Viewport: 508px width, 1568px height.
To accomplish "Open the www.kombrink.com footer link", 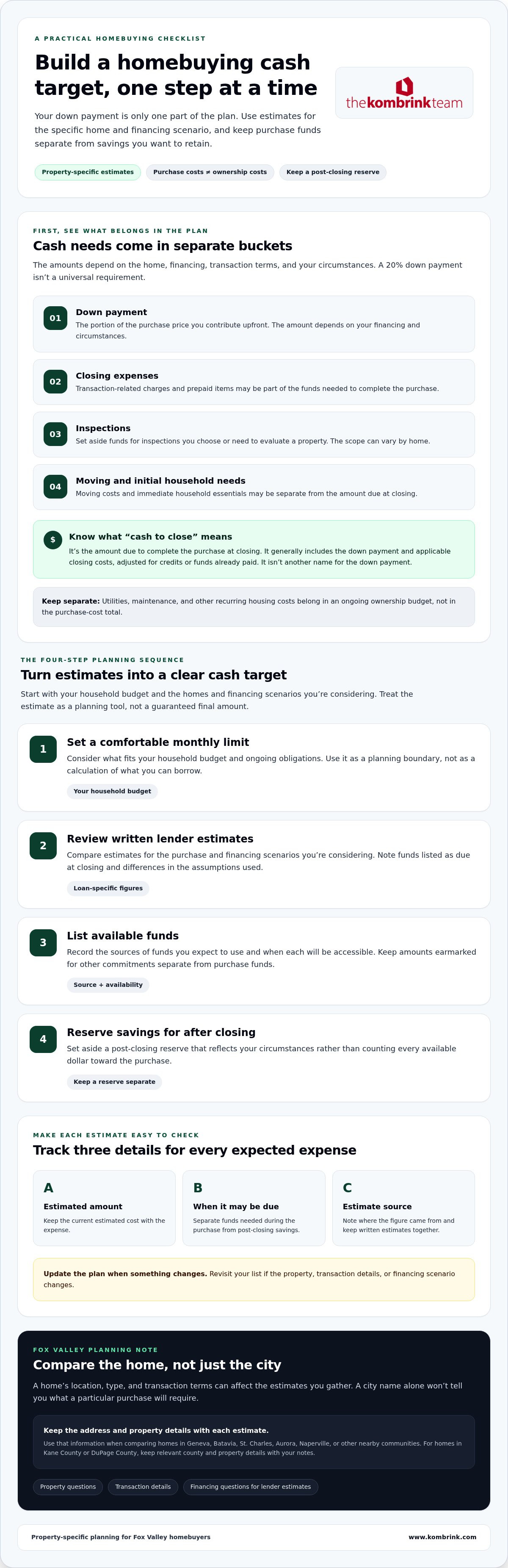I will pyautogui.click(x=442, y=1537).
